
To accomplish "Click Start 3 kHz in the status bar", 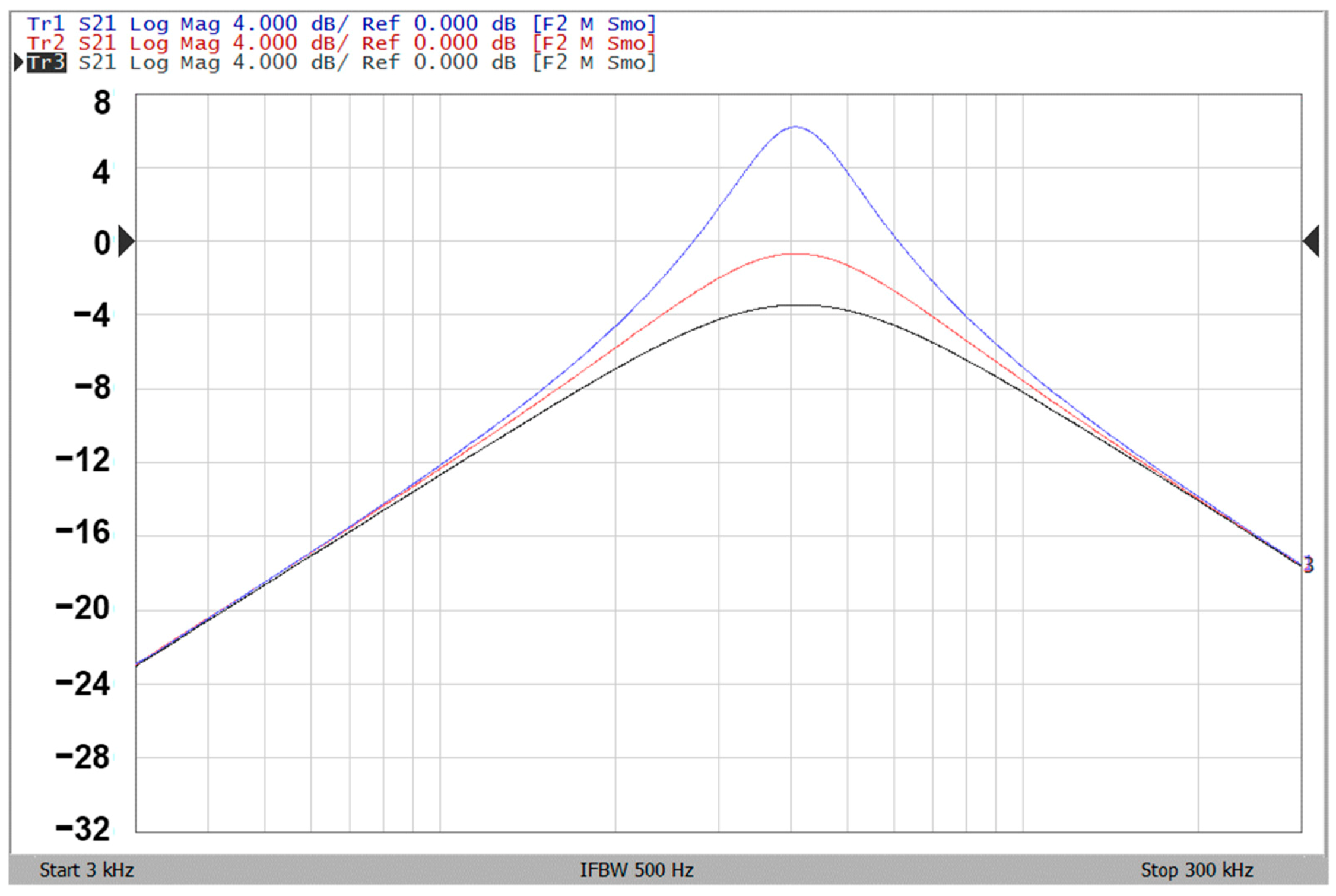I will pyautogui.click(x=87, y=870).
